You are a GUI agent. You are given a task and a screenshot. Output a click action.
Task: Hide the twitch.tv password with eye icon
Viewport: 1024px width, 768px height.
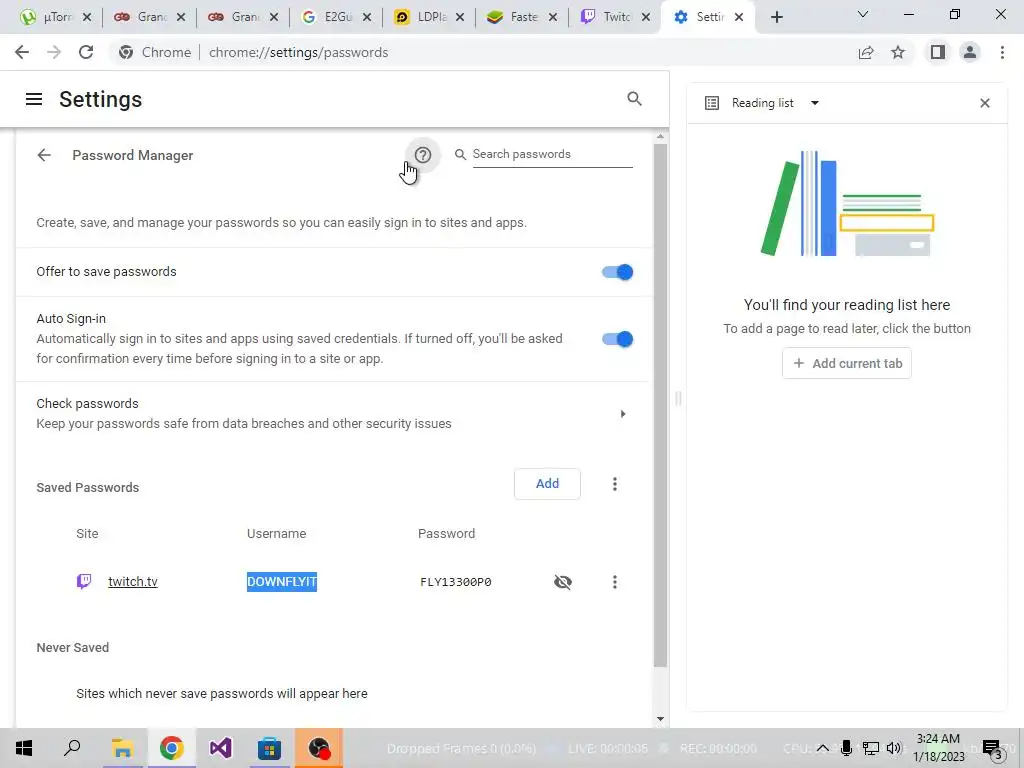(562, 581)
